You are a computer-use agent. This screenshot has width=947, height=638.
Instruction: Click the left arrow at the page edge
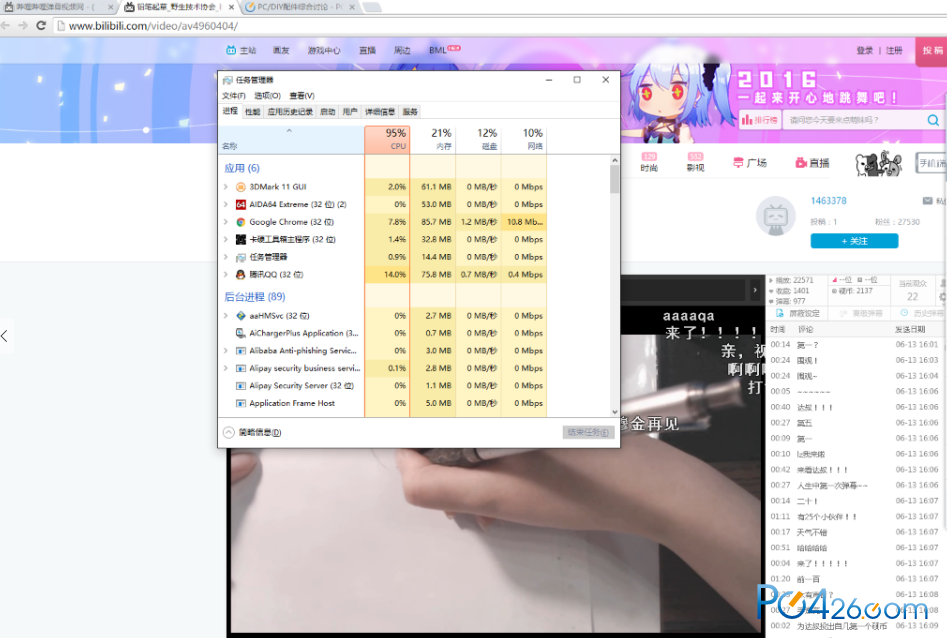point(5,336)
